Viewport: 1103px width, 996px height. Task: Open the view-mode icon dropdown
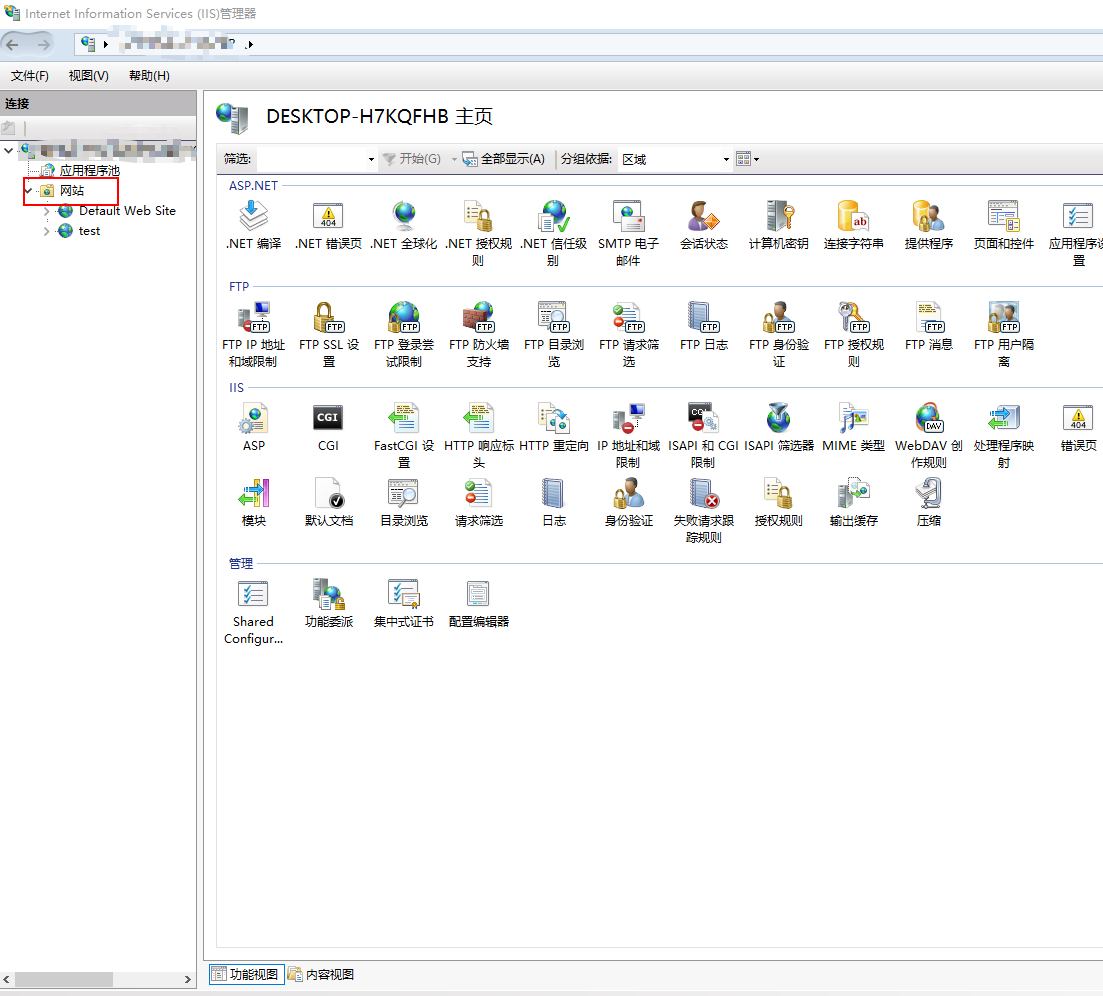(748, 159)
